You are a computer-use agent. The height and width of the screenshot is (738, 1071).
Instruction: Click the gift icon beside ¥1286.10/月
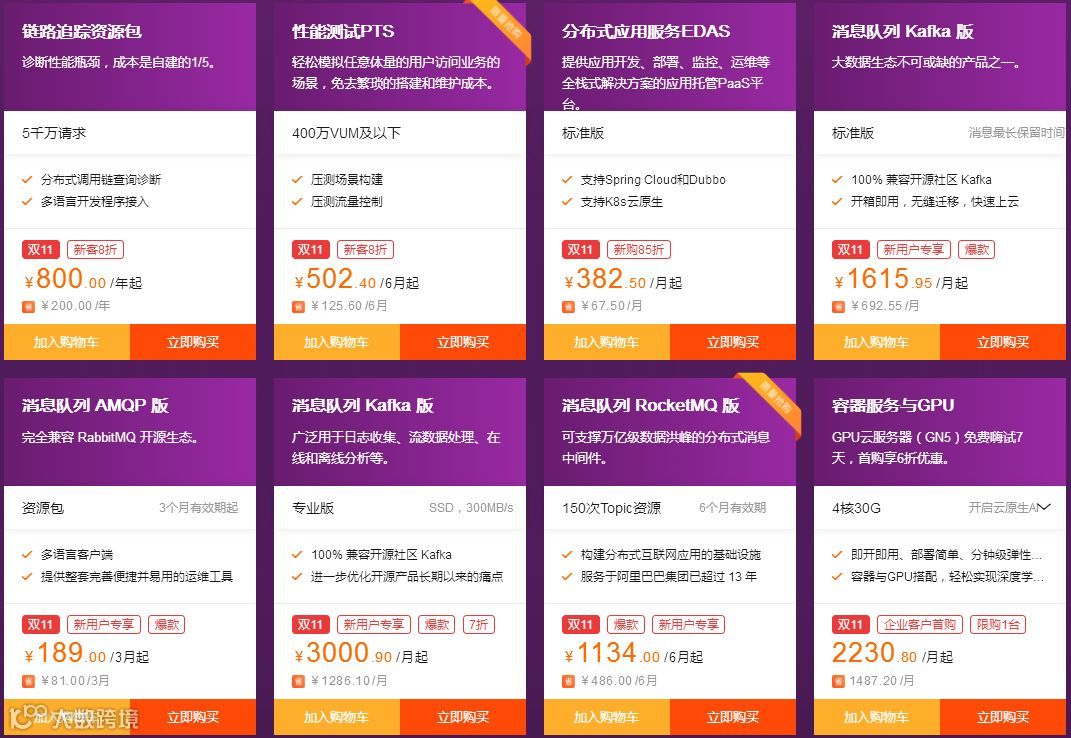pyautogui.click(x=298, y=681)
